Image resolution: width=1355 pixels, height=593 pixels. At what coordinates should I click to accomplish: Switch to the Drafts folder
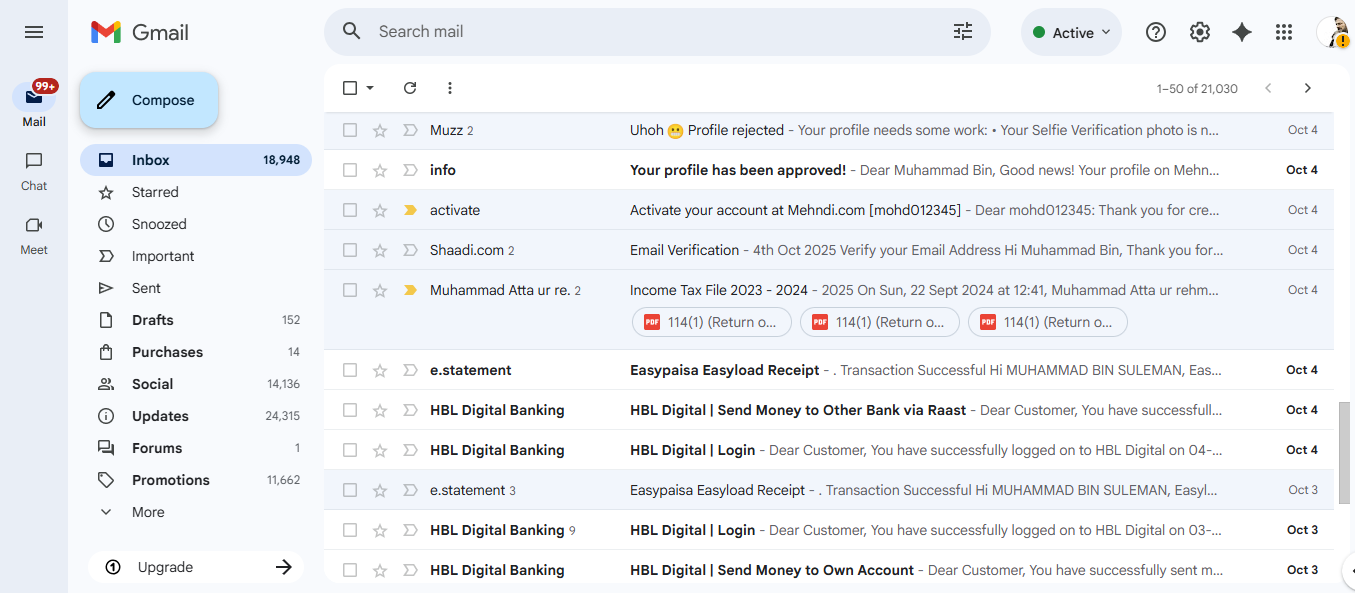[152, 319]
